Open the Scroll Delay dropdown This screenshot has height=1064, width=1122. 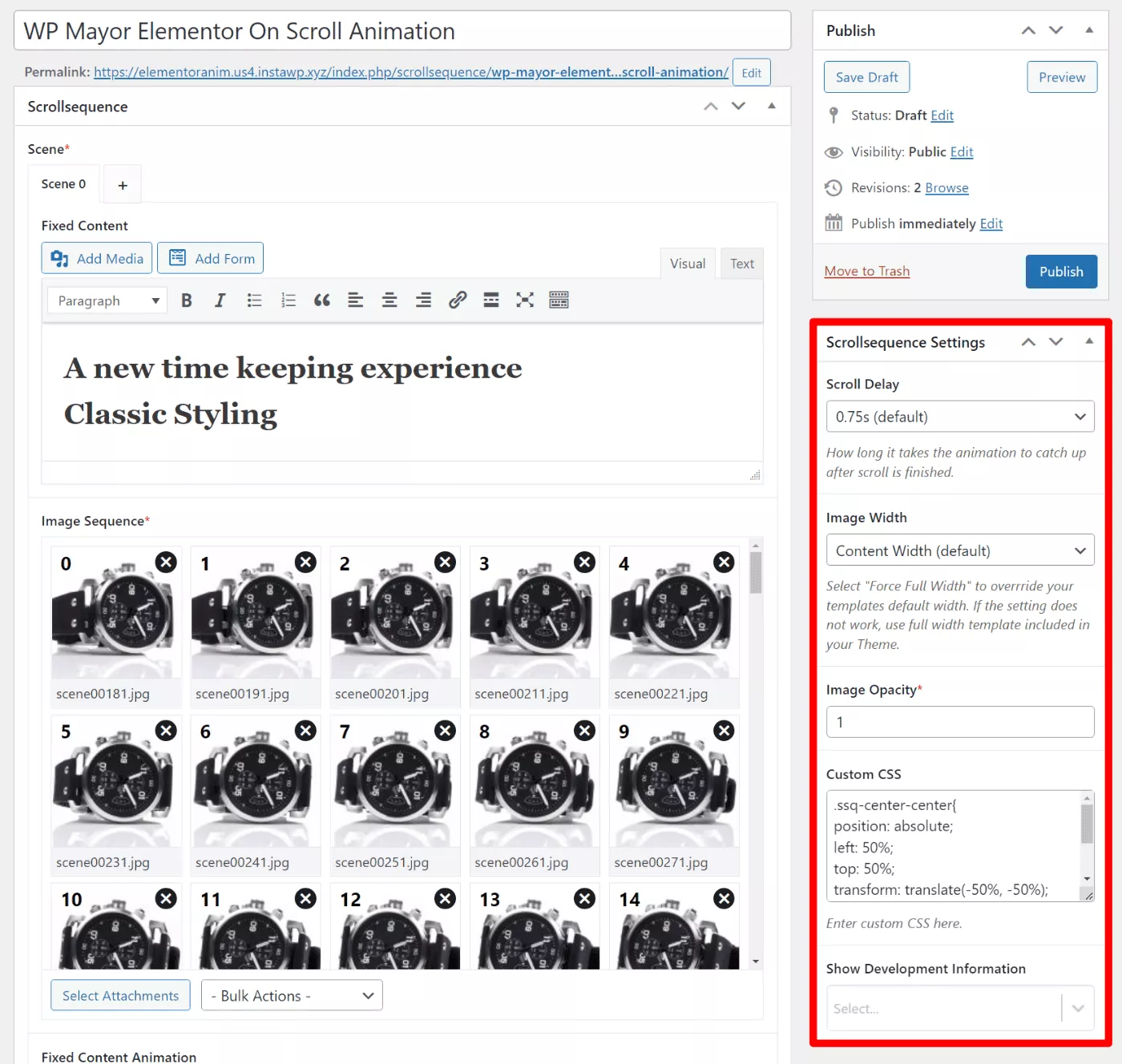point(960,417)
